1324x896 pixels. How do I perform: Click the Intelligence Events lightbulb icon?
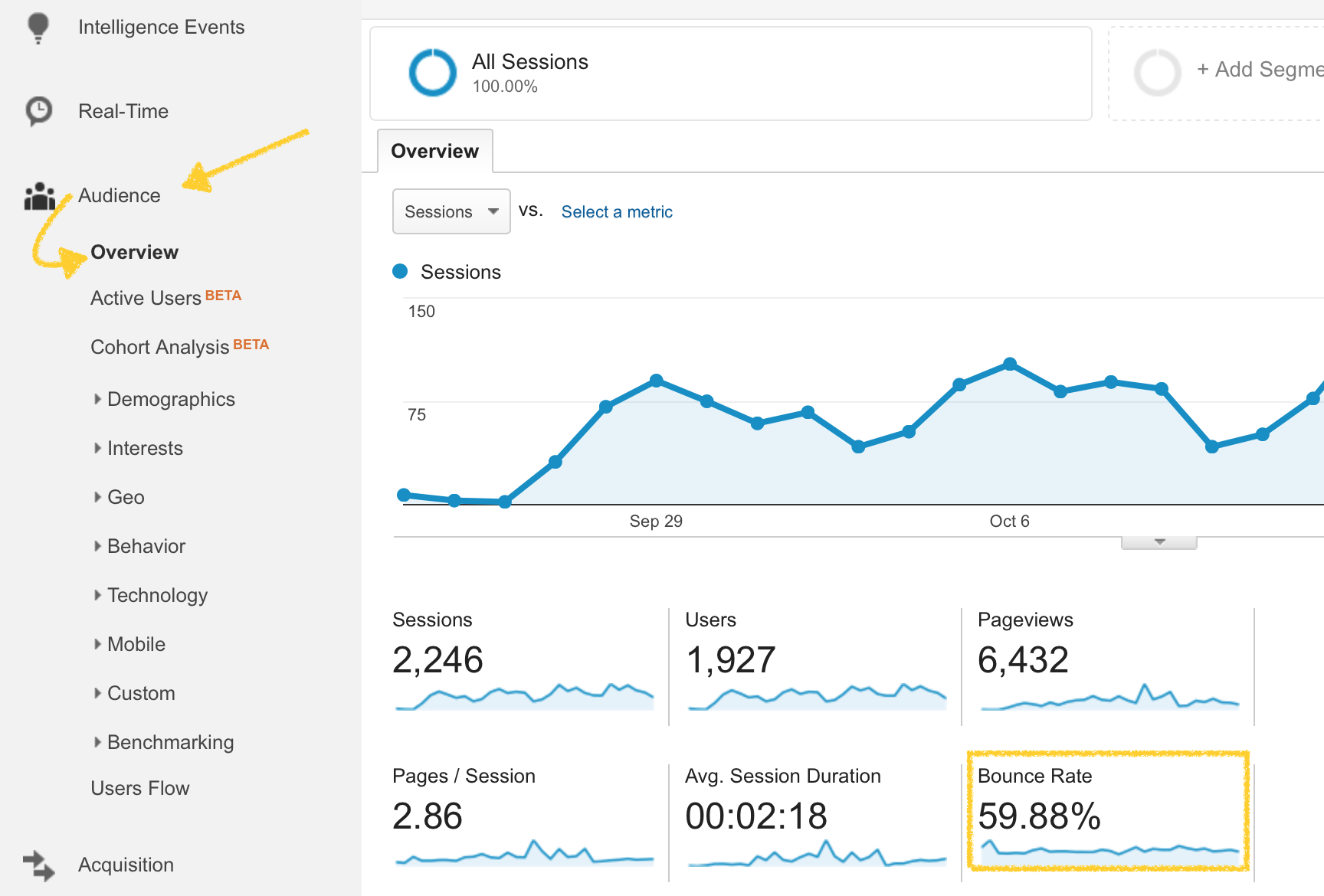(x=38, y=28)
